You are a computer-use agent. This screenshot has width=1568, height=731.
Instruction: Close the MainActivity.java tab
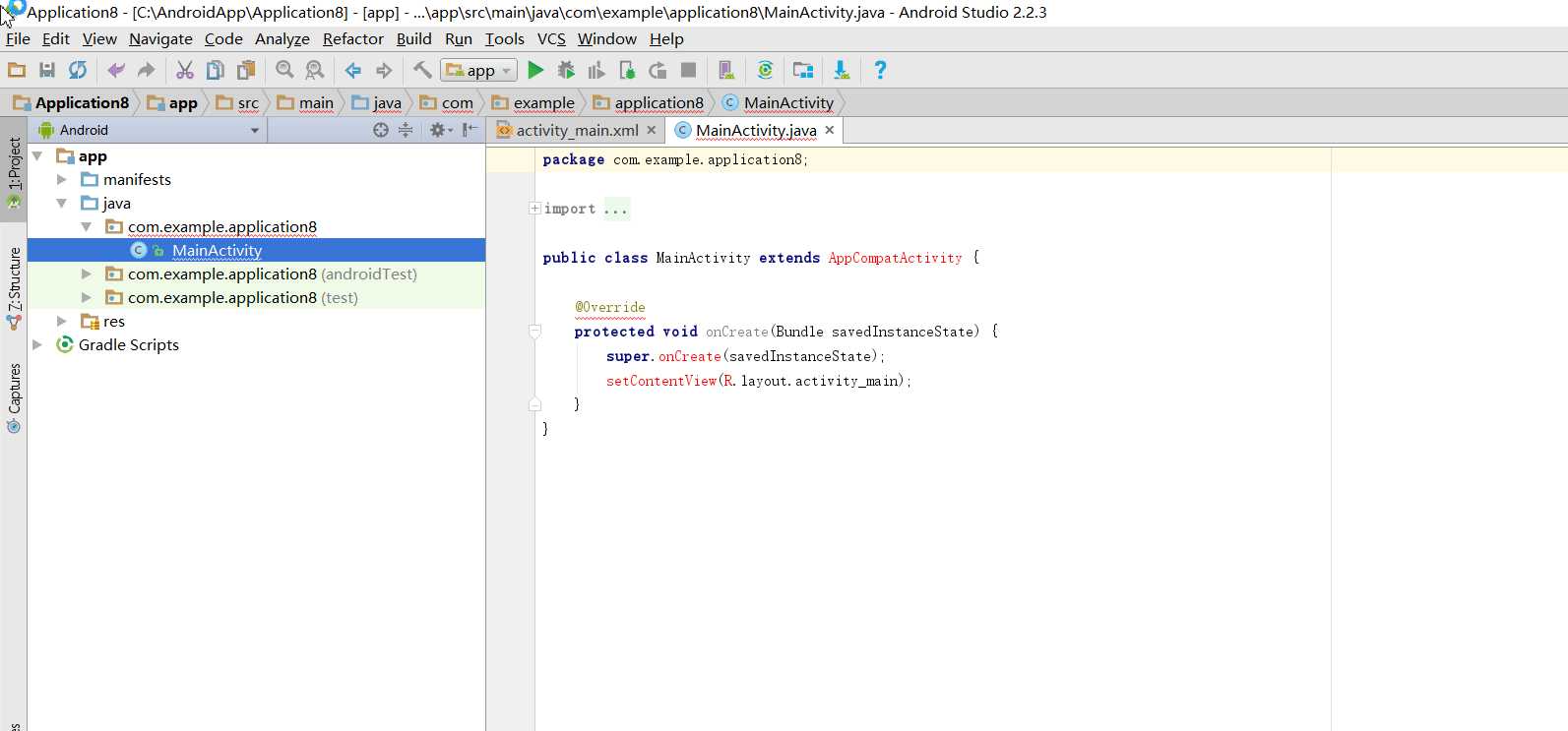830,130
